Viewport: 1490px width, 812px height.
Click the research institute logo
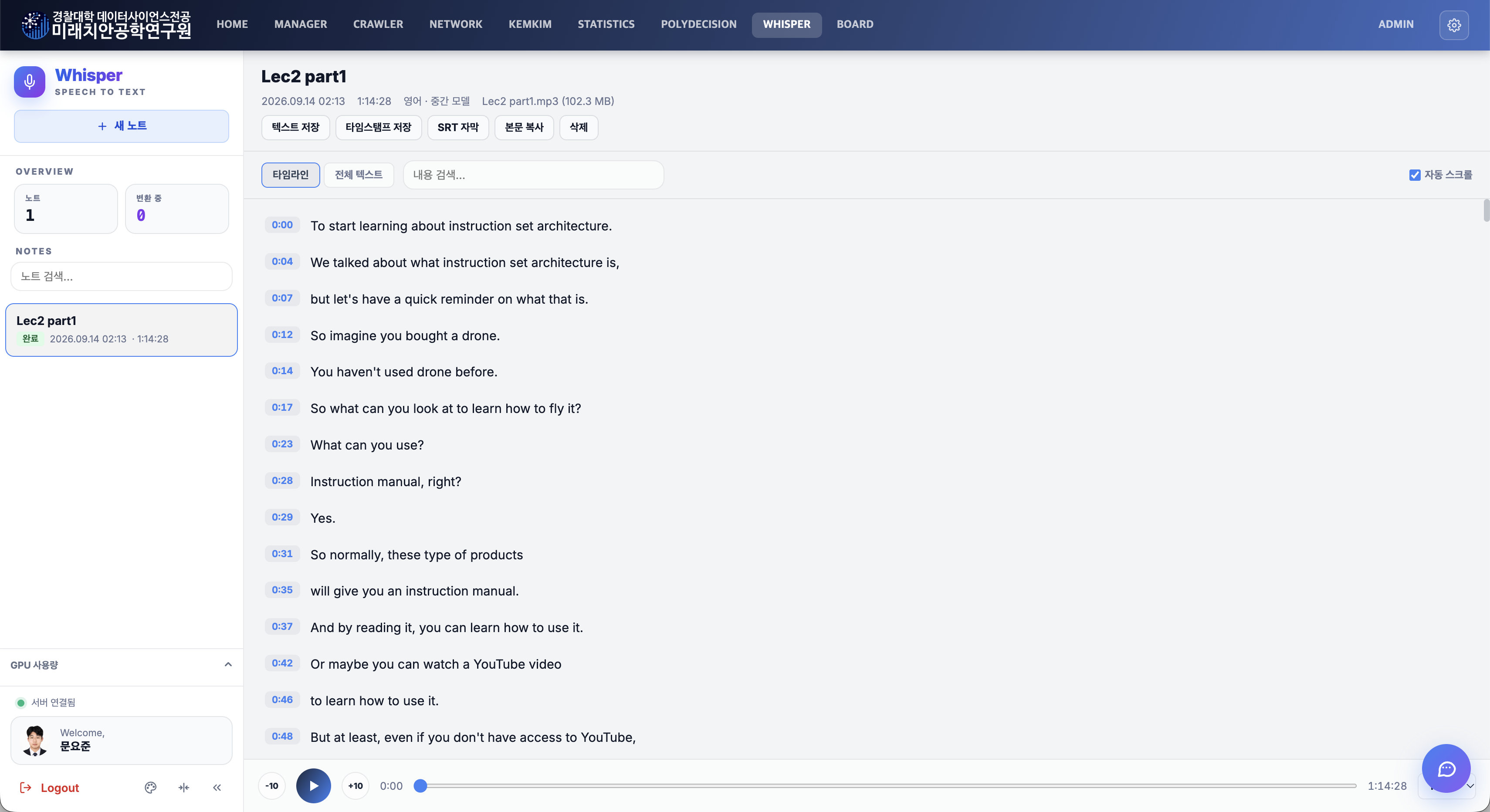tap(106, 25)
